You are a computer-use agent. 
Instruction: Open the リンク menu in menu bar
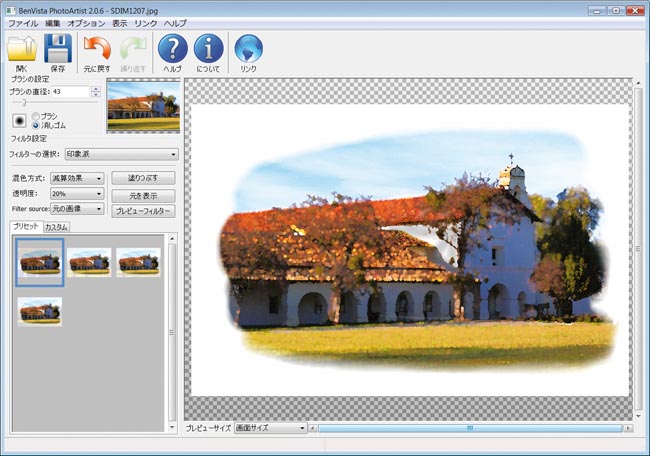[146, 24]
